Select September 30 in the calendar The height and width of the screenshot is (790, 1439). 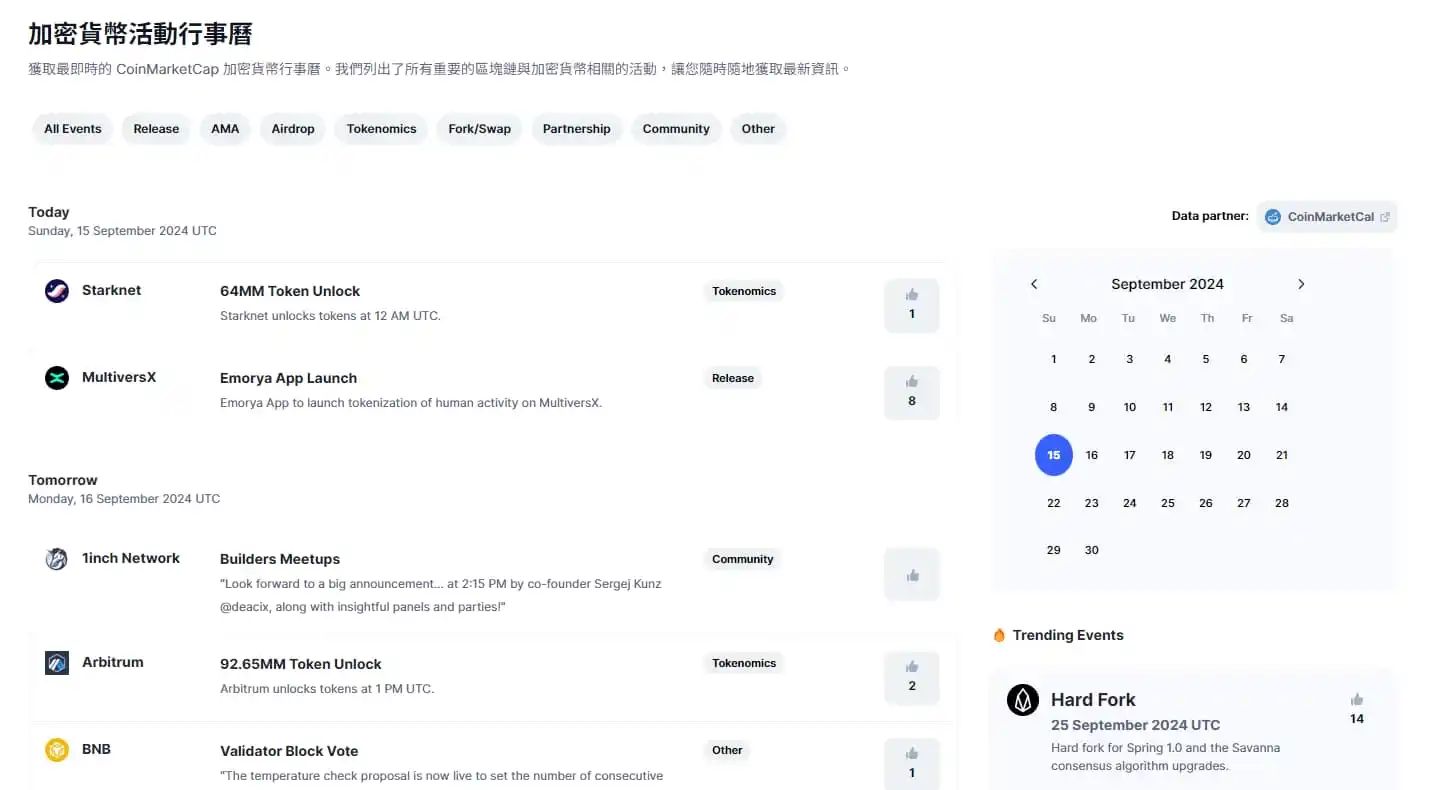[1092, 550]
